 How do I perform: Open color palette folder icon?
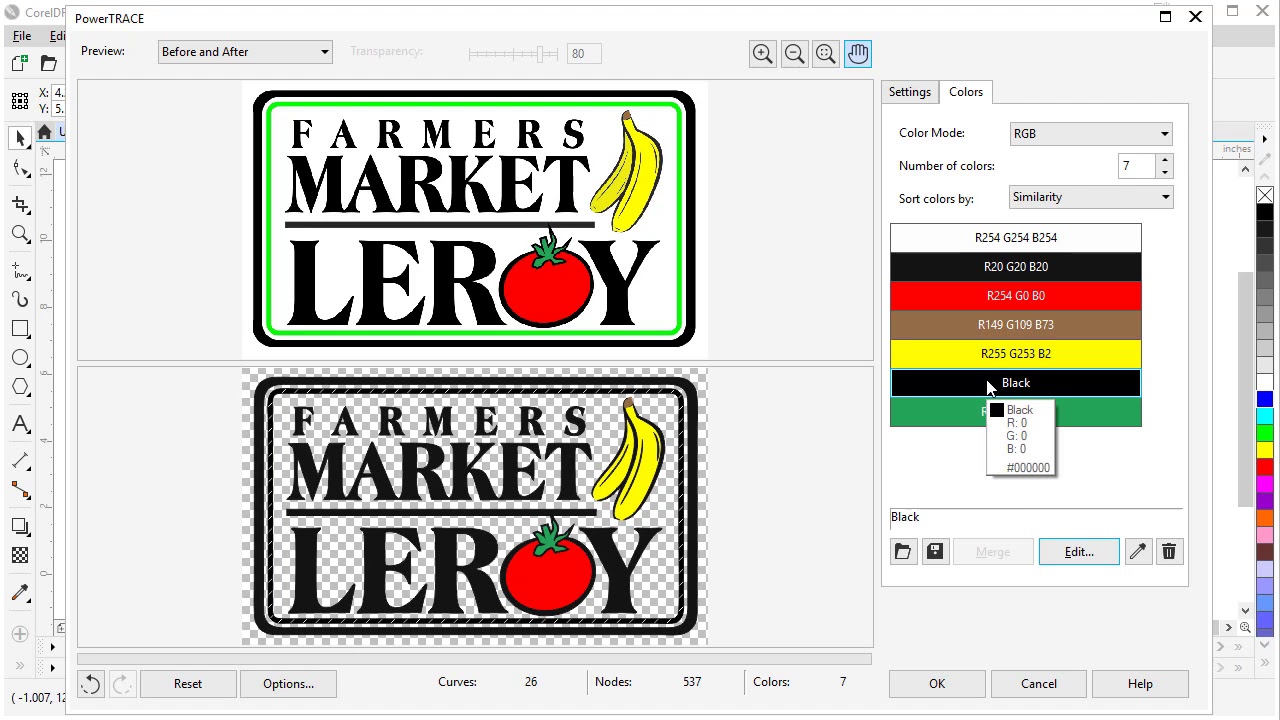[x=903, y=552]
